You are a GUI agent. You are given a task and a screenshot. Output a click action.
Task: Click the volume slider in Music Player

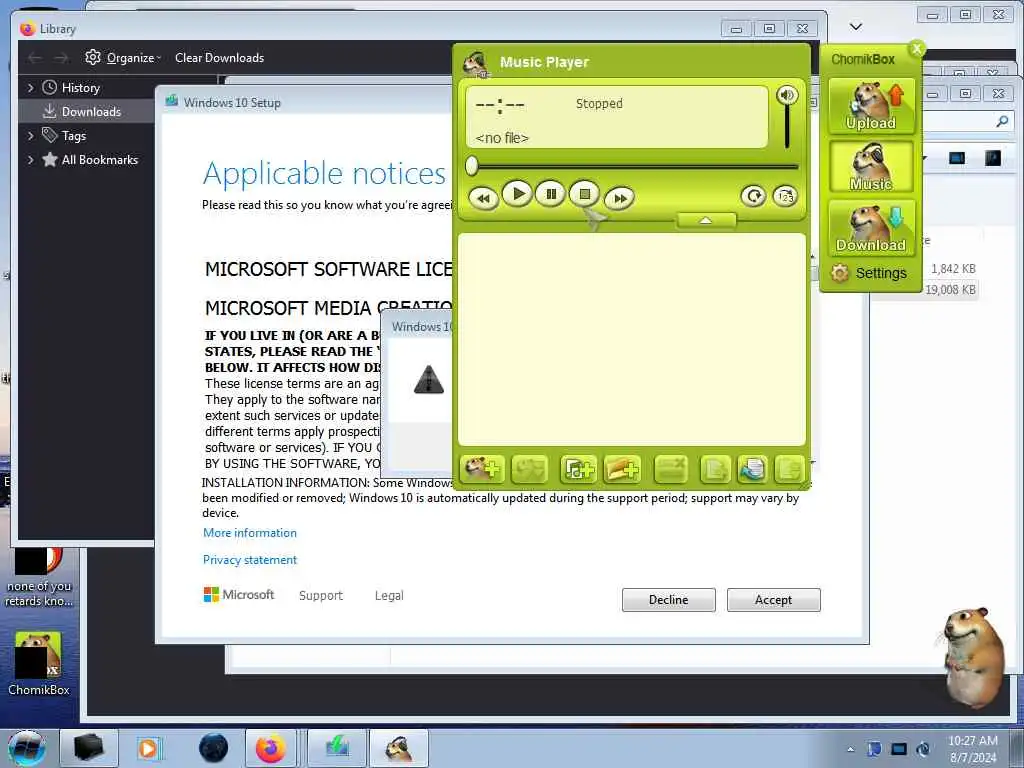(787, 128)
